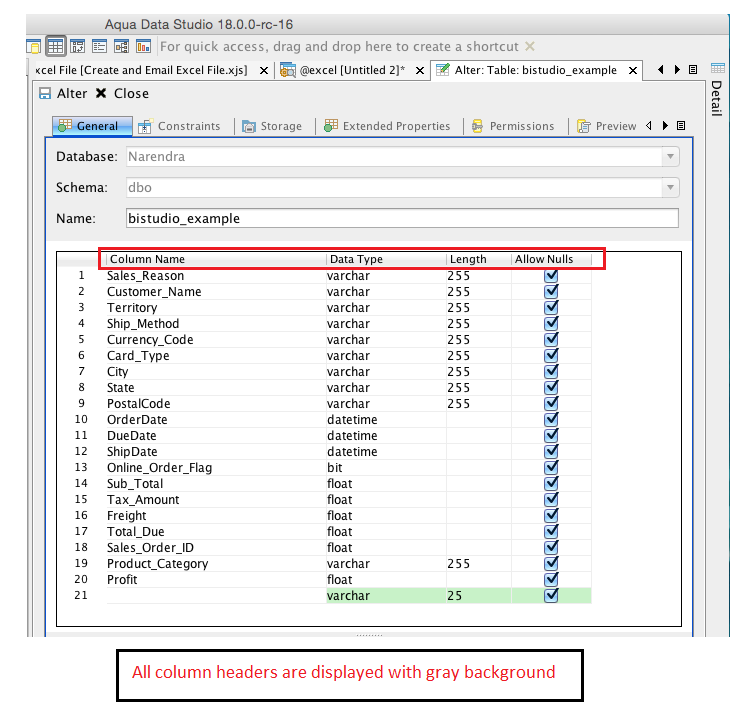
Task: Select the Tax_Amount column name cell
Action: (x=216, y=499)
